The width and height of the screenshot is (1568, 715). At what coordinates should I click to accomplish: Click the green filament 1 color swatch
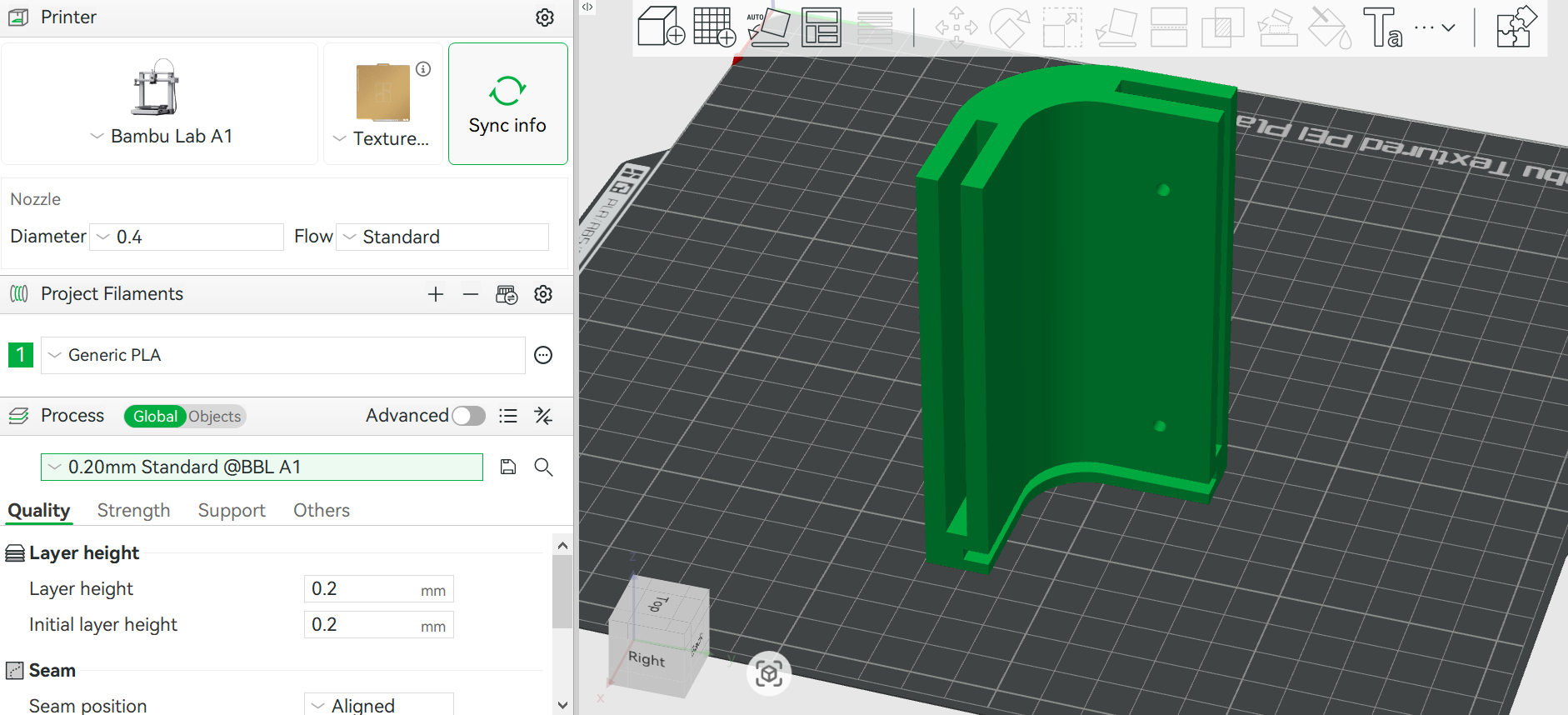(21, 355)
